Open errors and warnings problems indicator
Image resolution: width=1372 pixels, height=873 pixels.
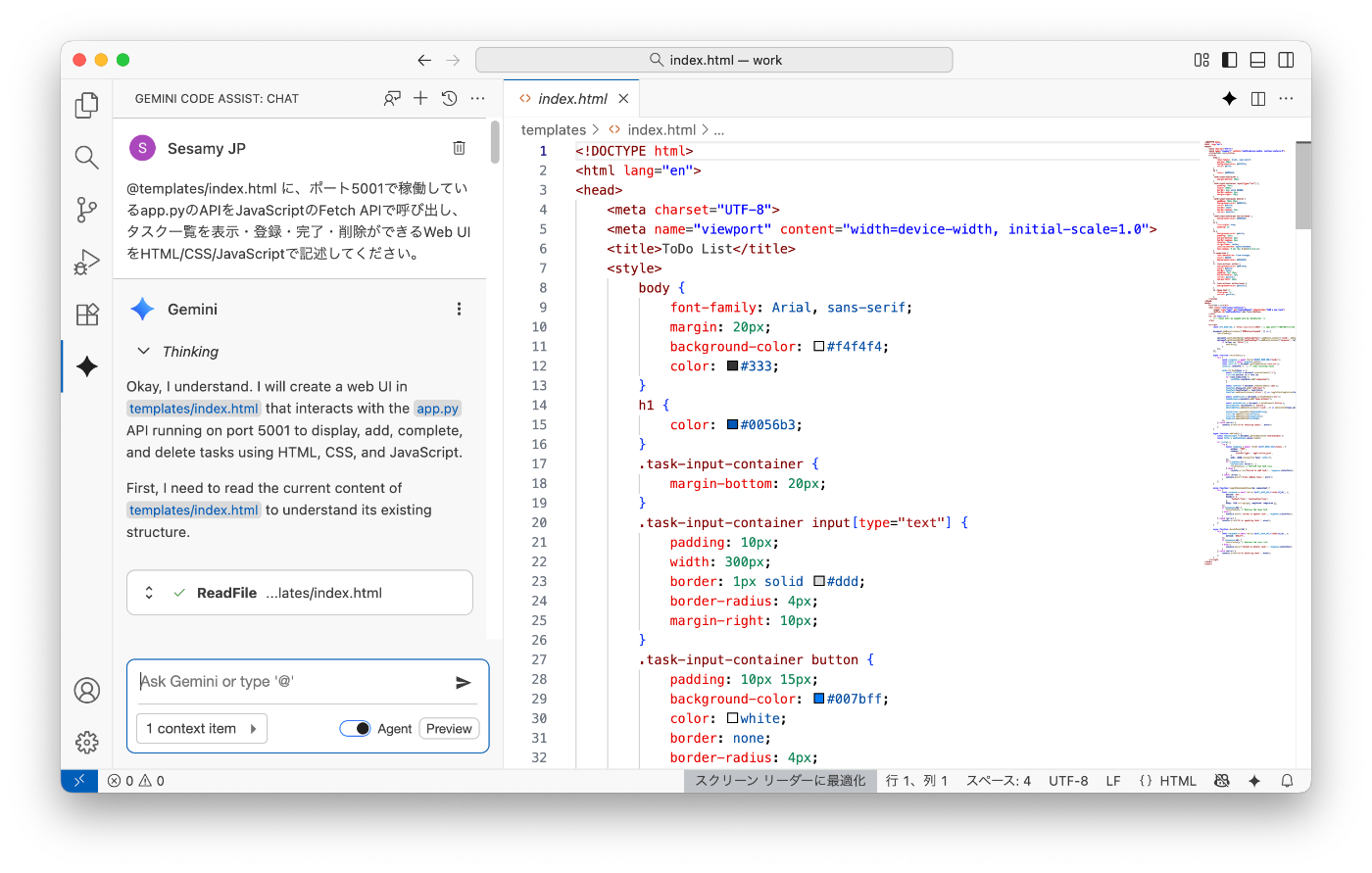click(x=136, y=781)
